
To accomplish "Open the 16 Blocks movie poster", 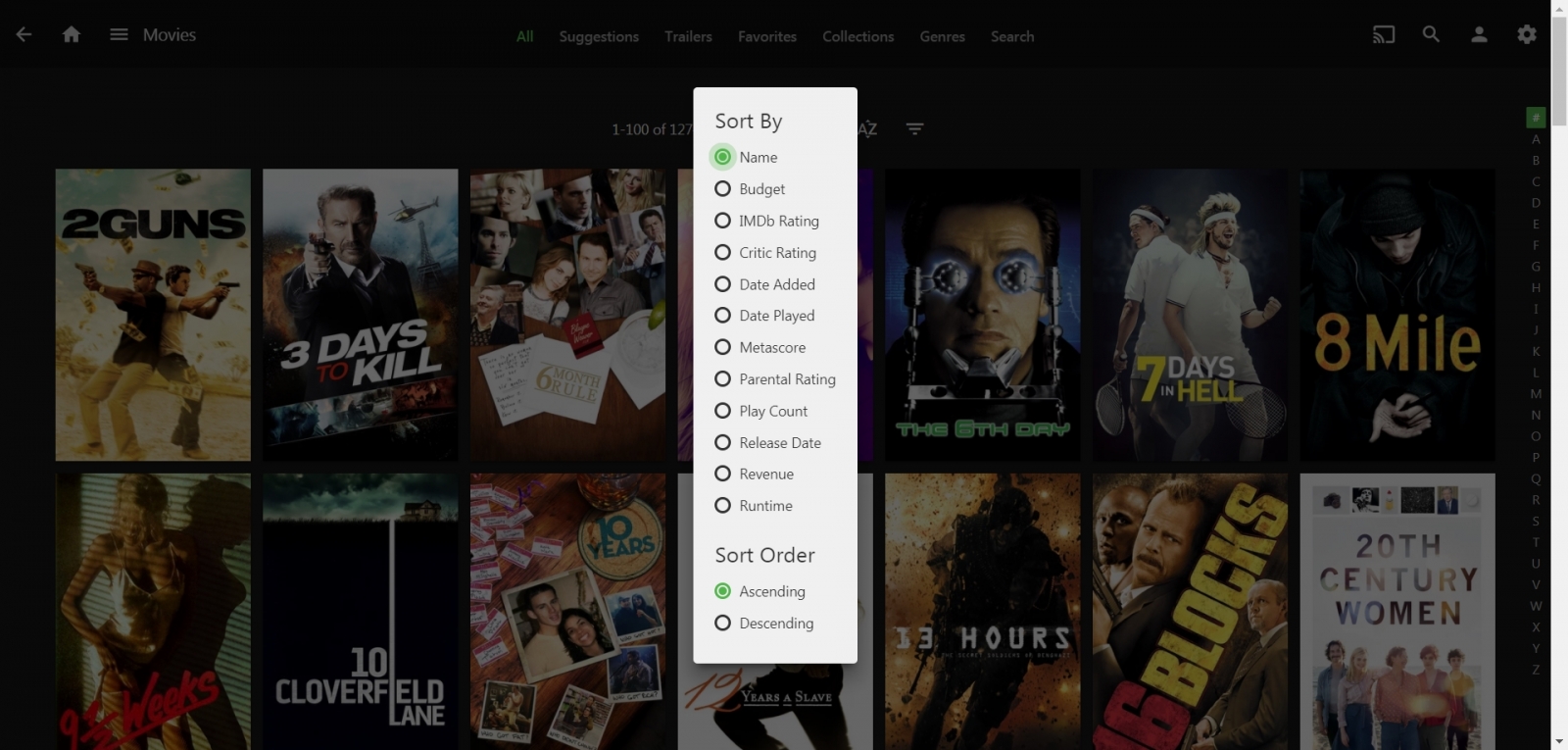I will [x=1191, y=612].
